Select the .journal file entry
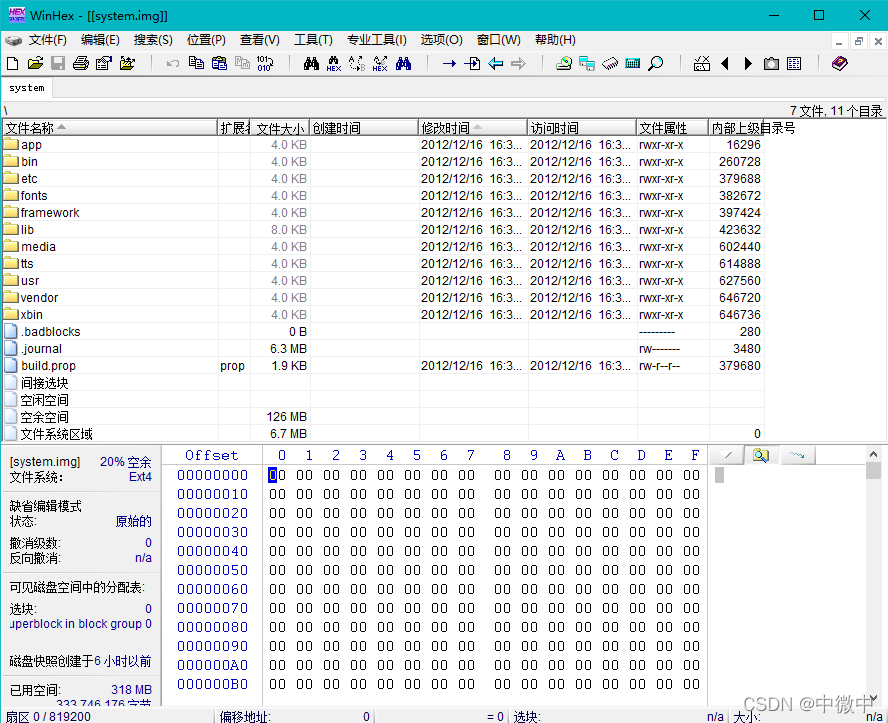Screen dimensions: 888x723 (383, 348)
